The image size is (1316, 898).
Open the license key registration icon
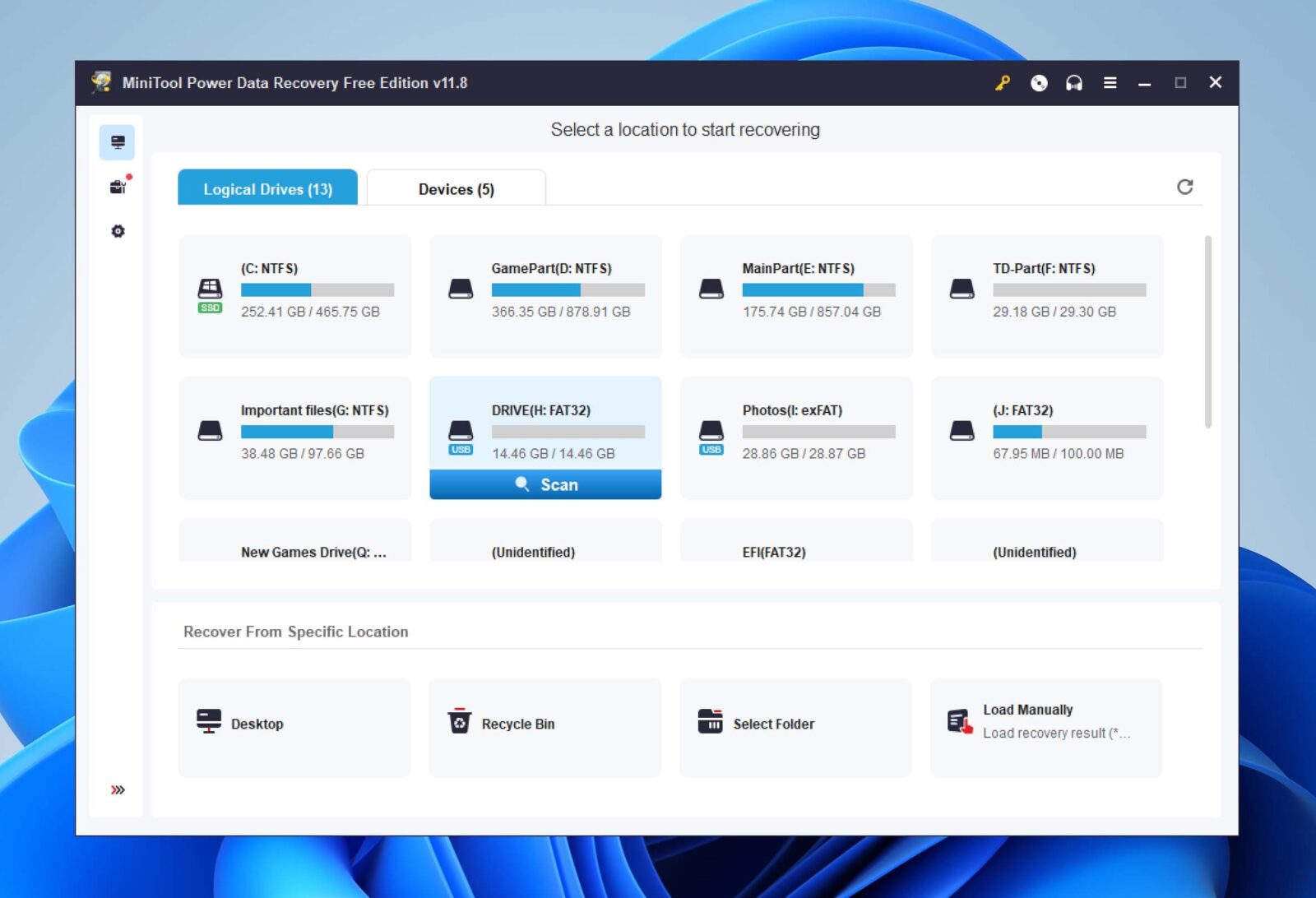[1002, 82]
